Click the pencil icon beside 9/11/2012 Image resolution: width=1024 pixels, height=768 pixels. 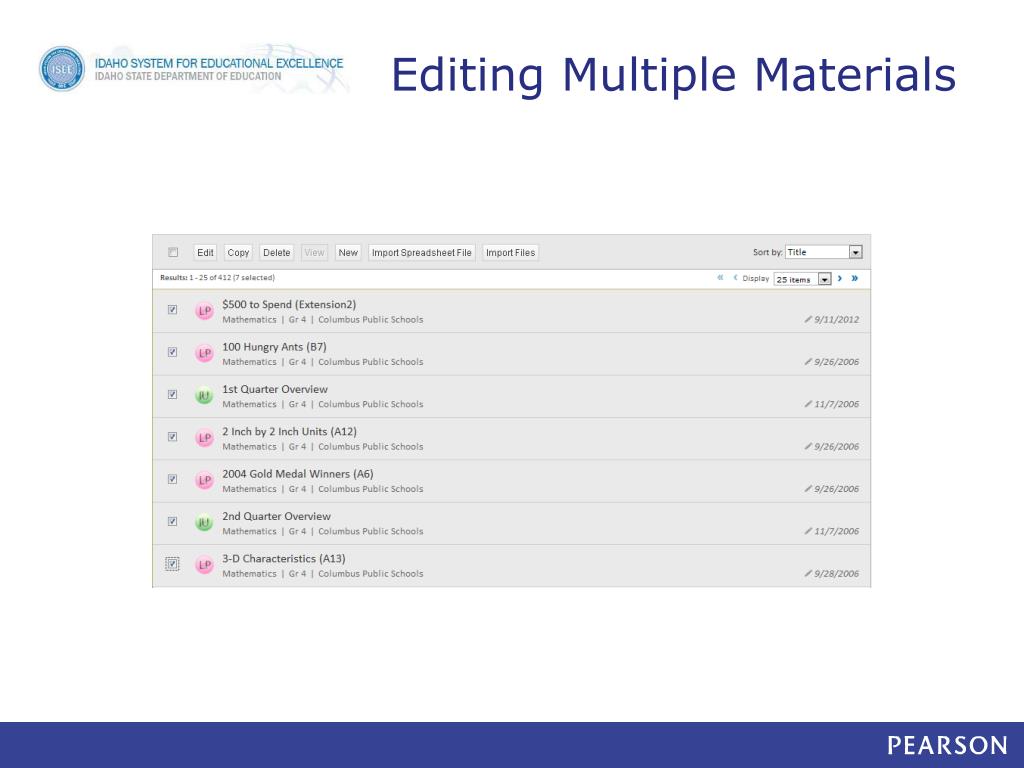pyautogui.click(x=808, y=319)
